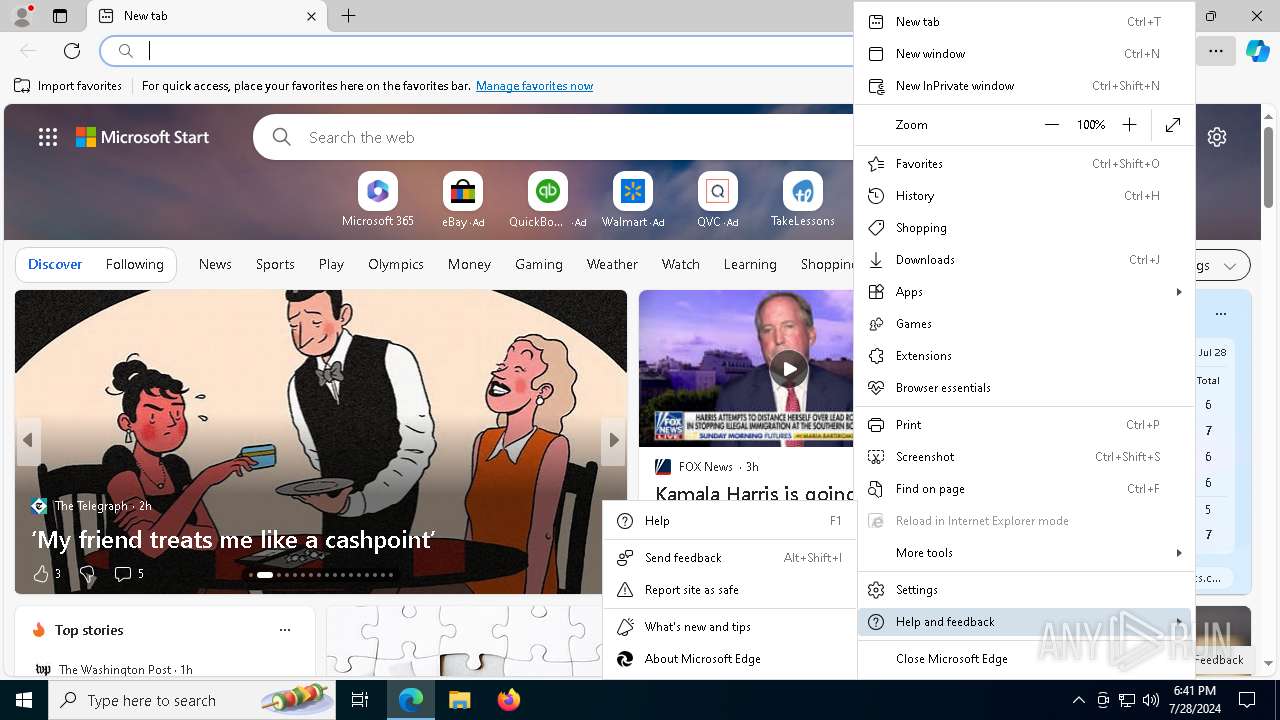
Task: Open Browser essentials menu item
Action: tap(1025, 388)
